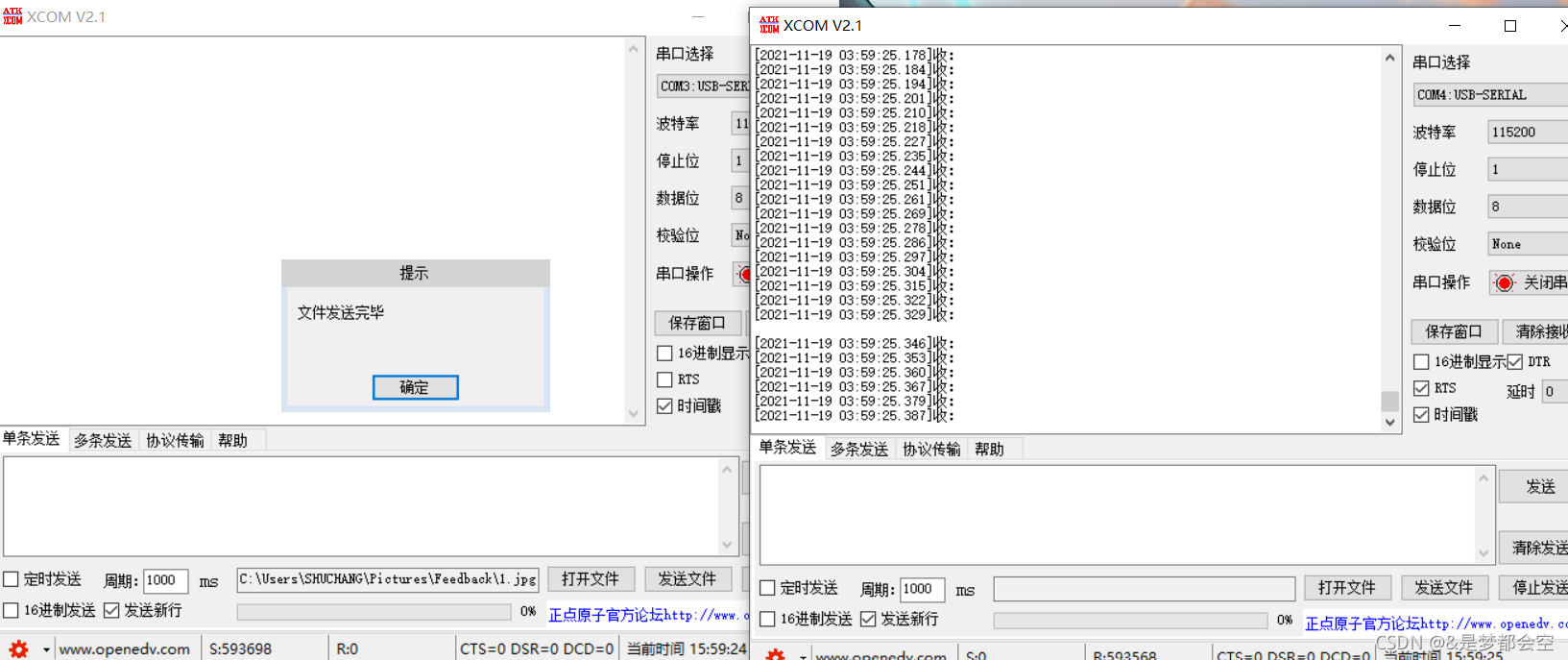
Task: Click 关闭串口 button in right window
Action: [1530, 282]
